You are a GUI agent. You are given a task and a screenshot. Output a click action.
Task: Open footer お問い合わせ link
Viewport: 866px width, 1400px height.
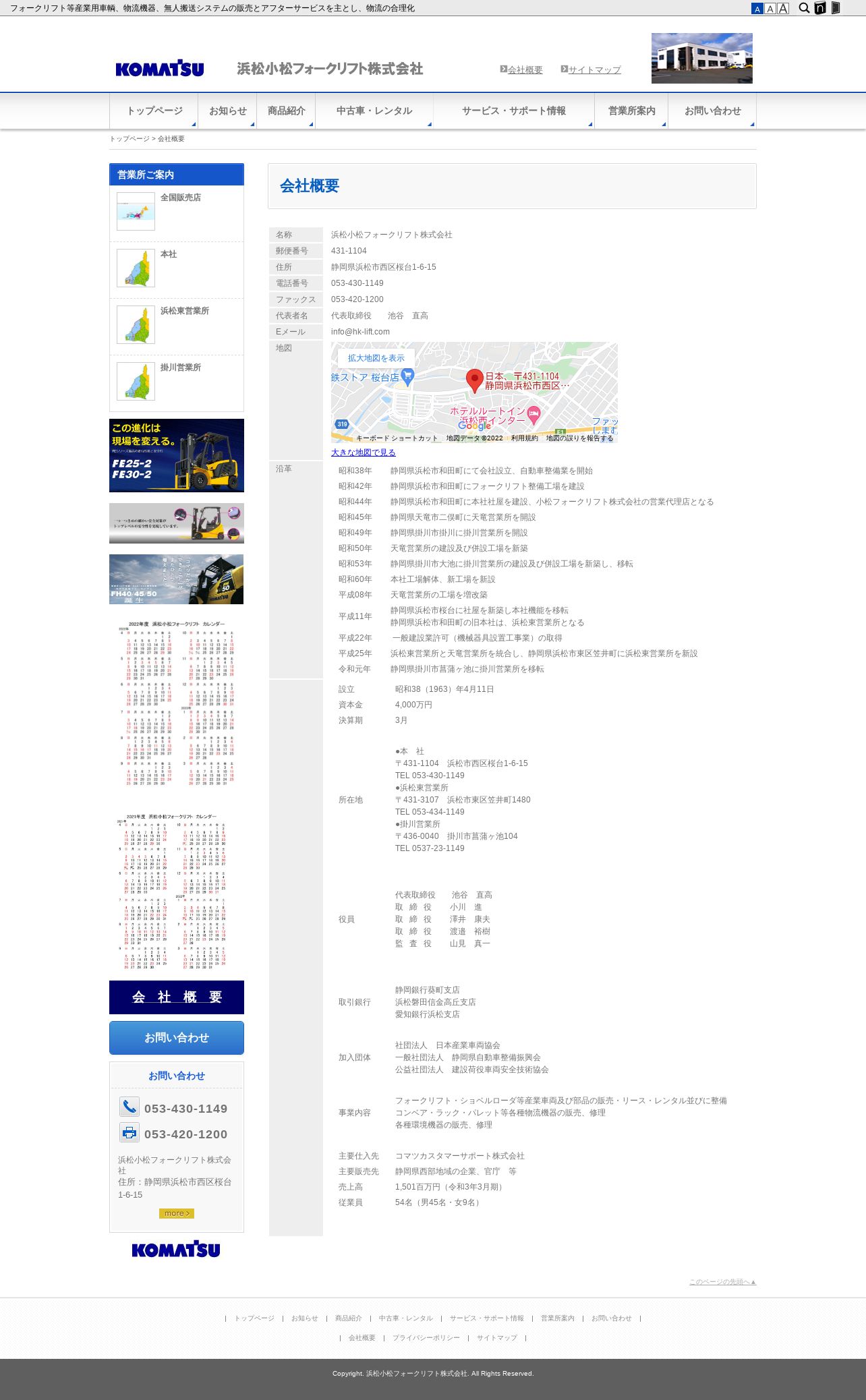click(612, 1318)
